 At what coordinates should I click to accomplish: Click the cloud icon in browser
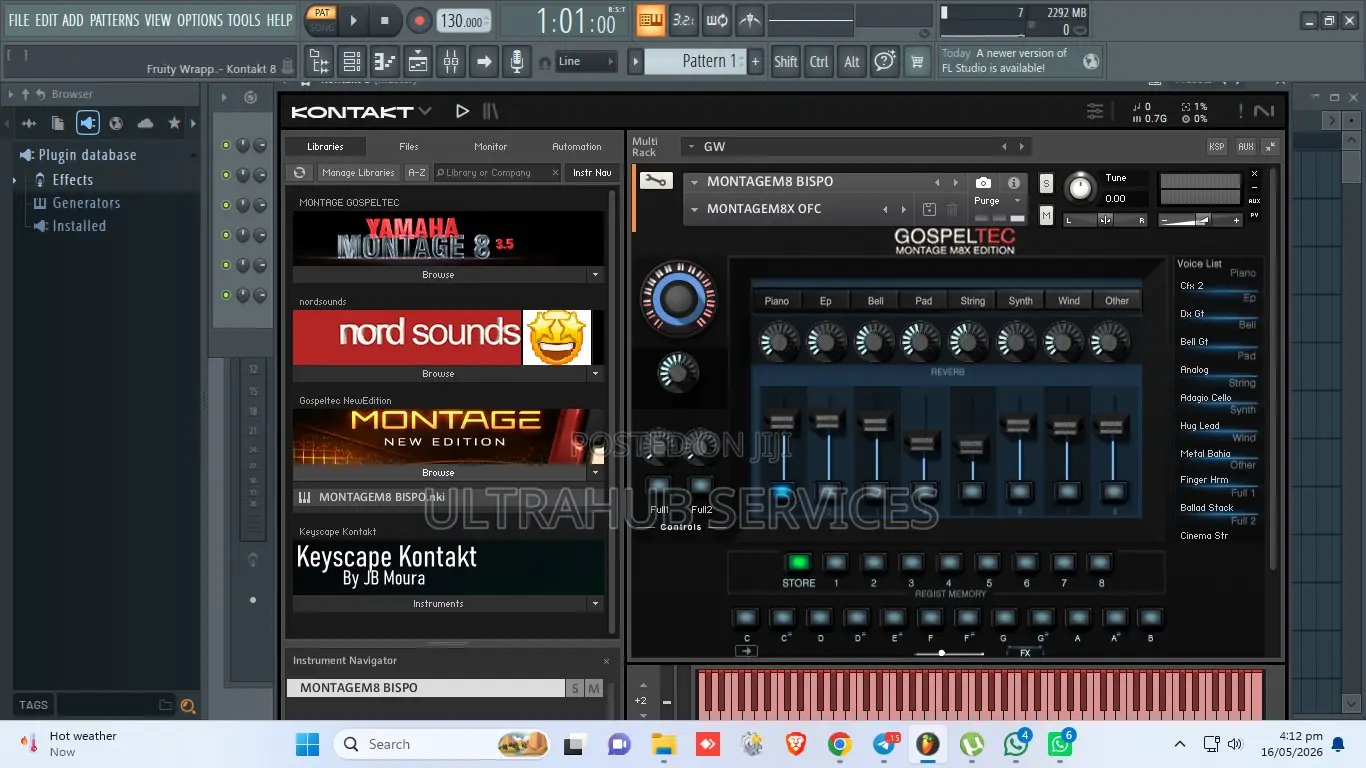point(145,123)
